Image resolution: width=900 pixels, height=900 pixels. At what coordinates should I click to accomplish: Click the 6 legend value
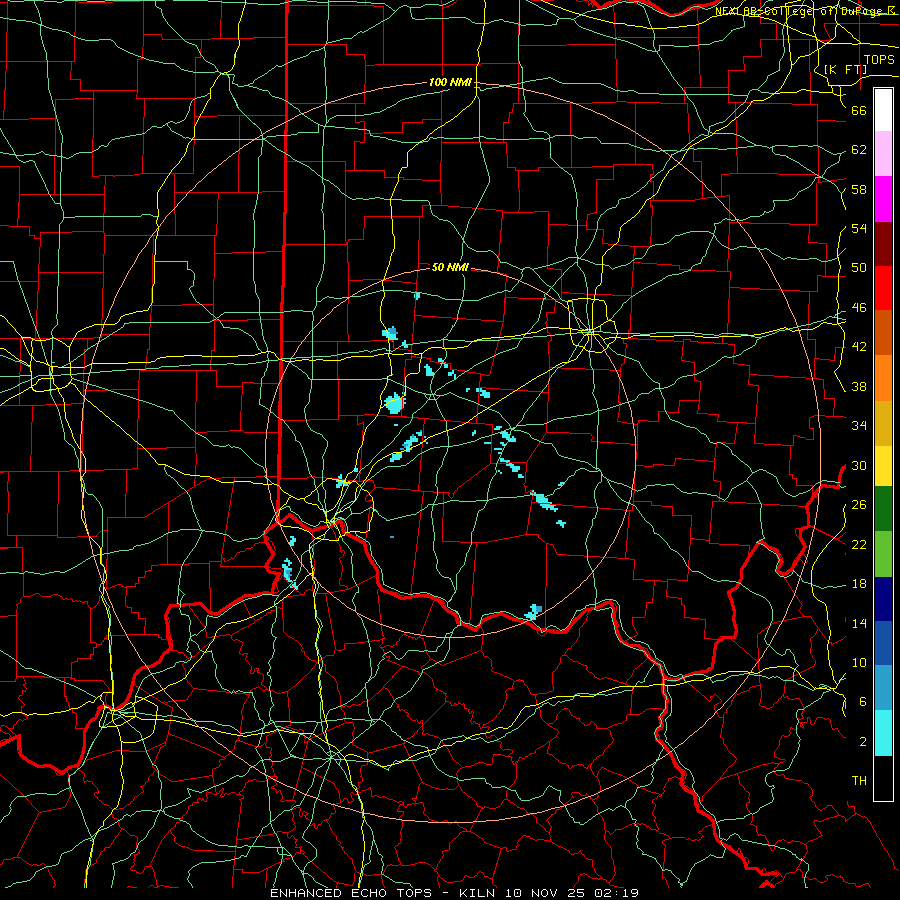click(x=863, y=702)
